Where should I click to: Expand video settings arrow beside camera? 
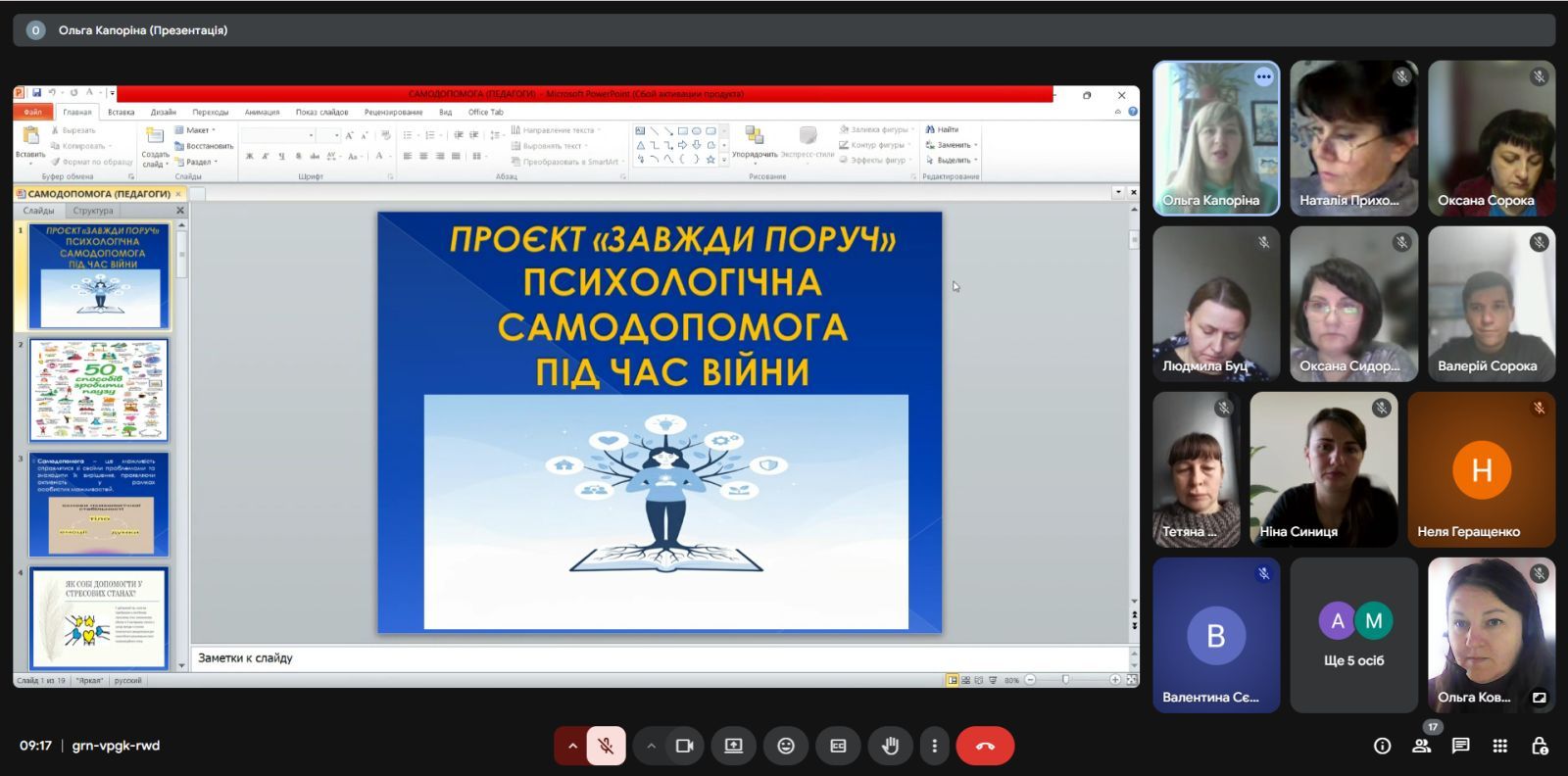[x=651, y=746]
